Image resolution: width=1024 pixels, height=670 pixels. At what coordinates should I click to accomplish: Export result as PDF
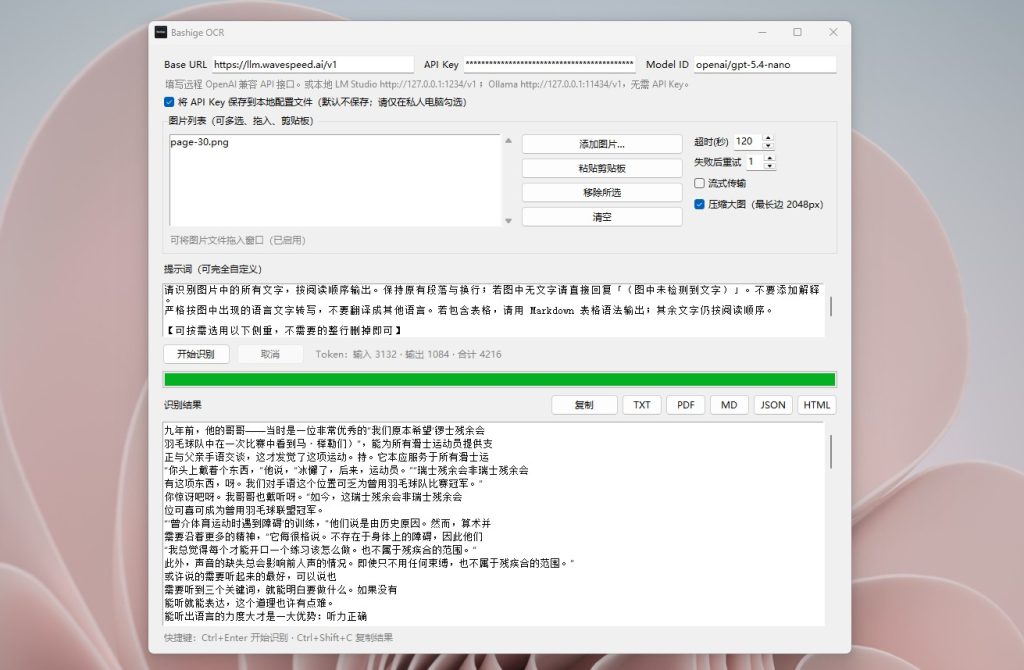click(x=685, y=405)
